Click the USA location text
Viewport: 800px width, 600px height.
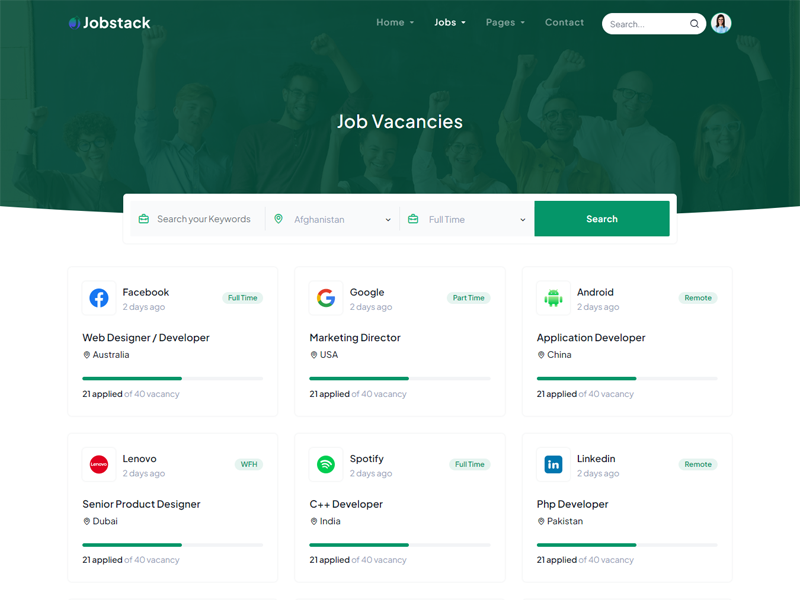[329, 355]
